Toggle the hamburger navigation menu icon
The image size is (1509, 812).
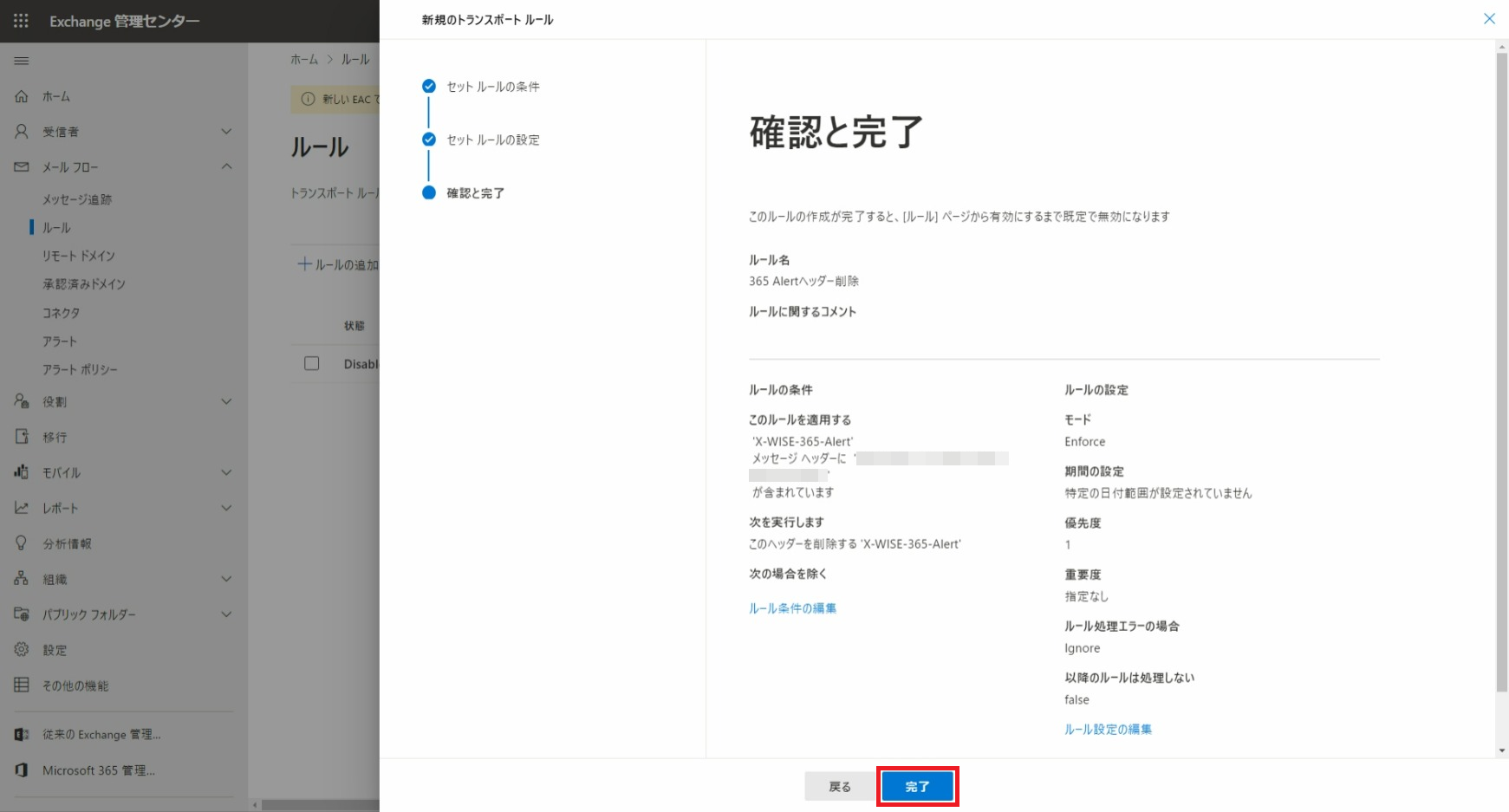(x=22, y=61)
